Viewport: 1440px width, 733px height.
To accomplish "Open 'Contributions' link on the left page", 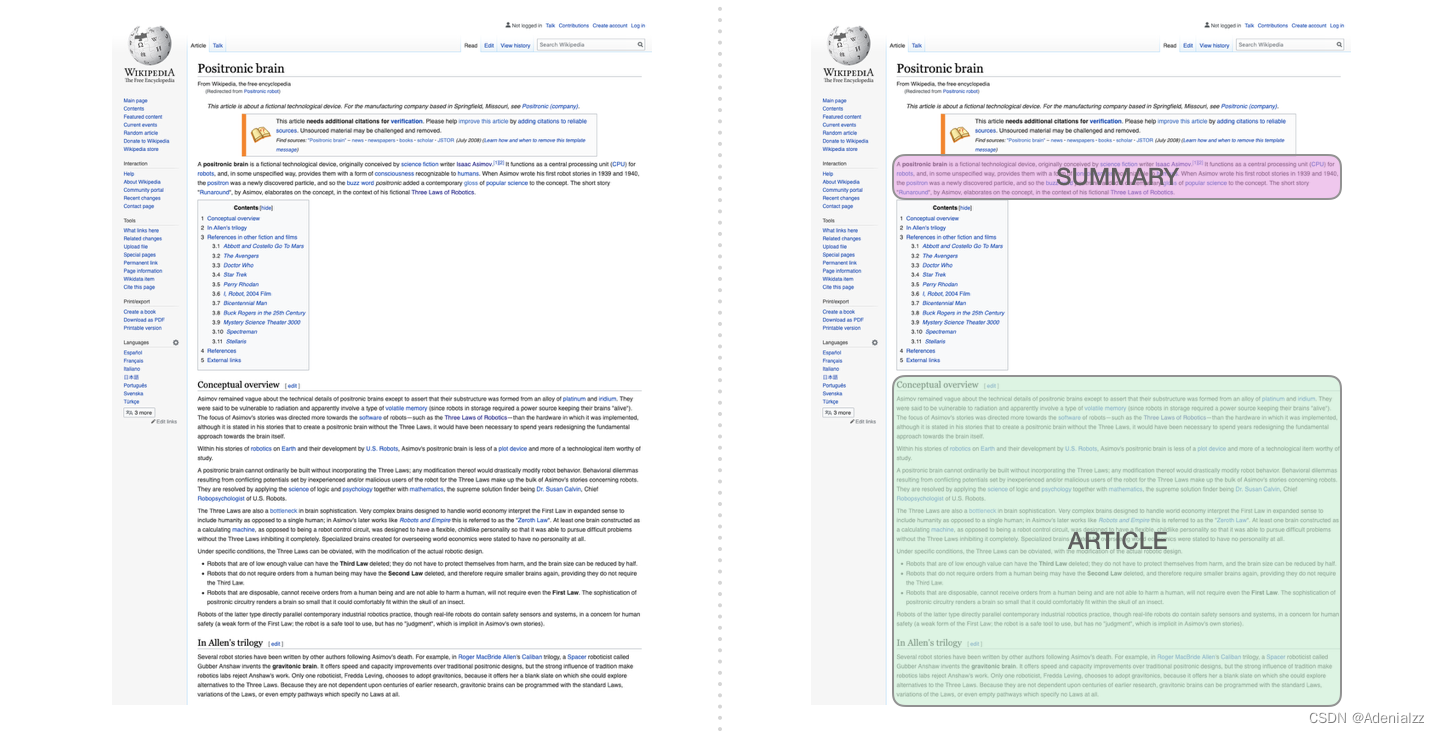I will (573, 25).
